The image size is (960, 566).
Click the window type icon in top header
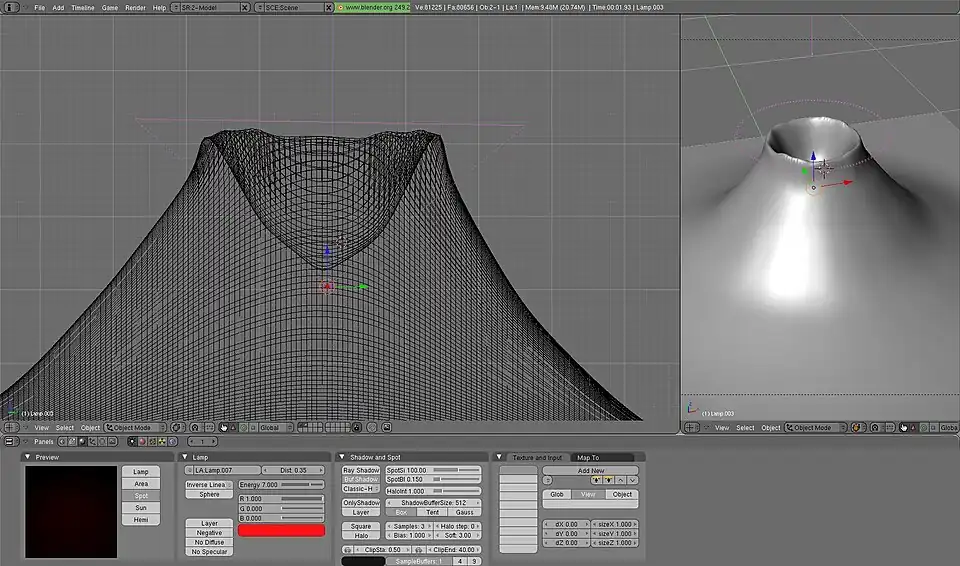(x=11, y=7)
